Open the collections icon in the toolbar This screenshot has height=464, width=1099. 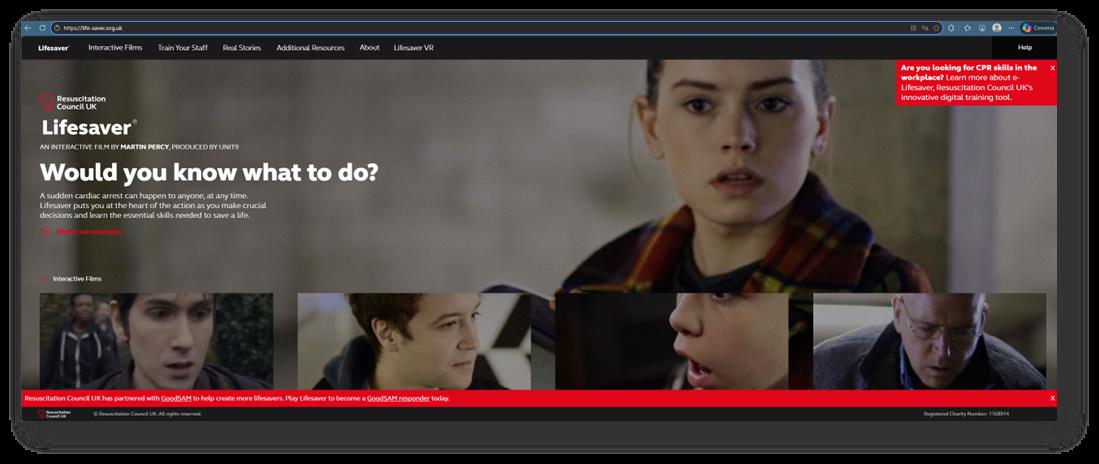981,28
